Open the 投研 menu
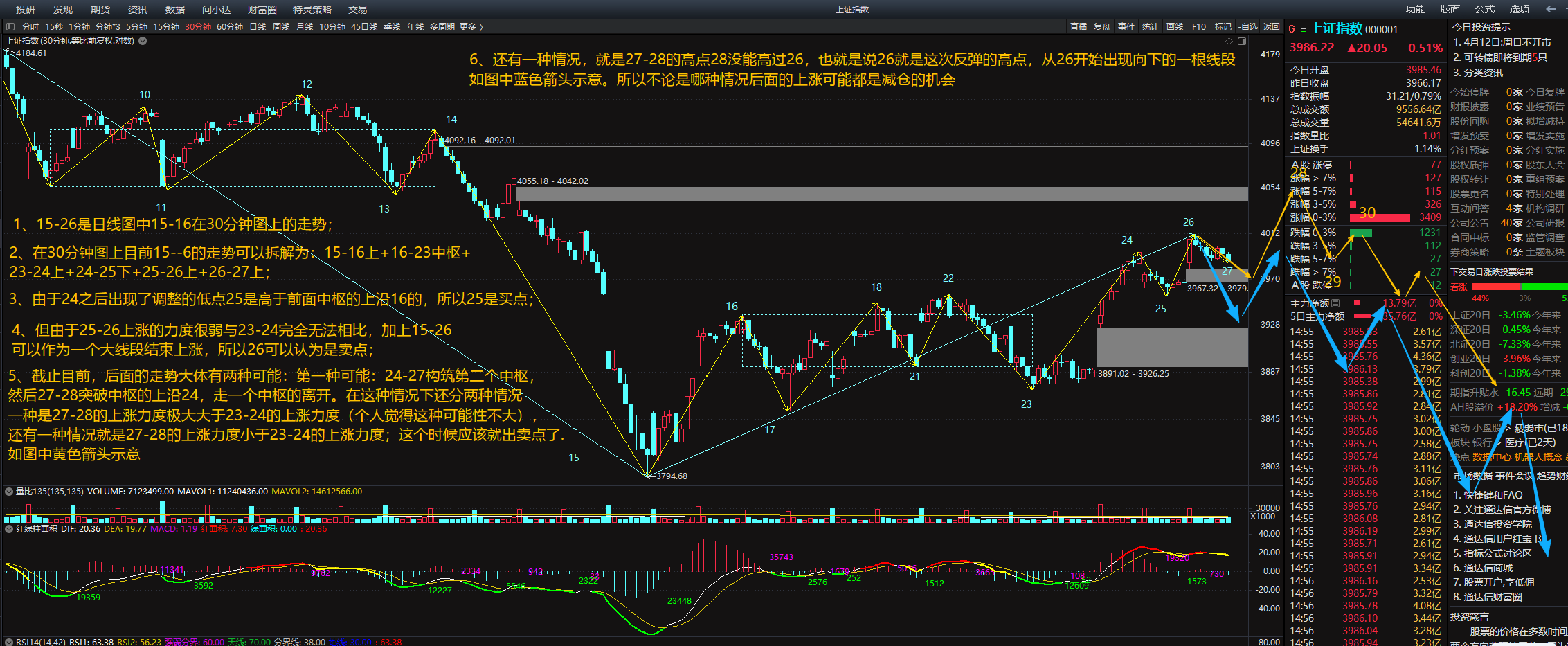The width and height of the screenshot is (1568, 646). pyautogui.click(x=26, y=9)
